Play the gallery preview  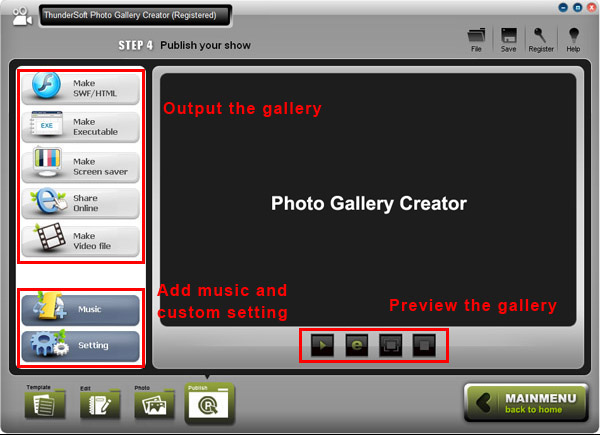pyautogui.click(x=322, y=345)
